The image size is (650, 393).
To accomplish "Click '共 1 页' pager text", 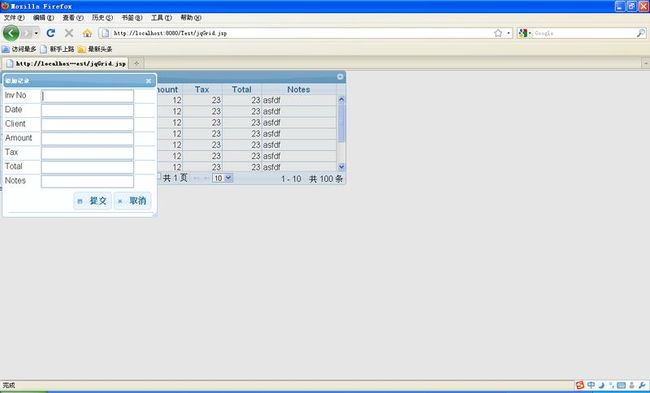I will coord(175,178).
